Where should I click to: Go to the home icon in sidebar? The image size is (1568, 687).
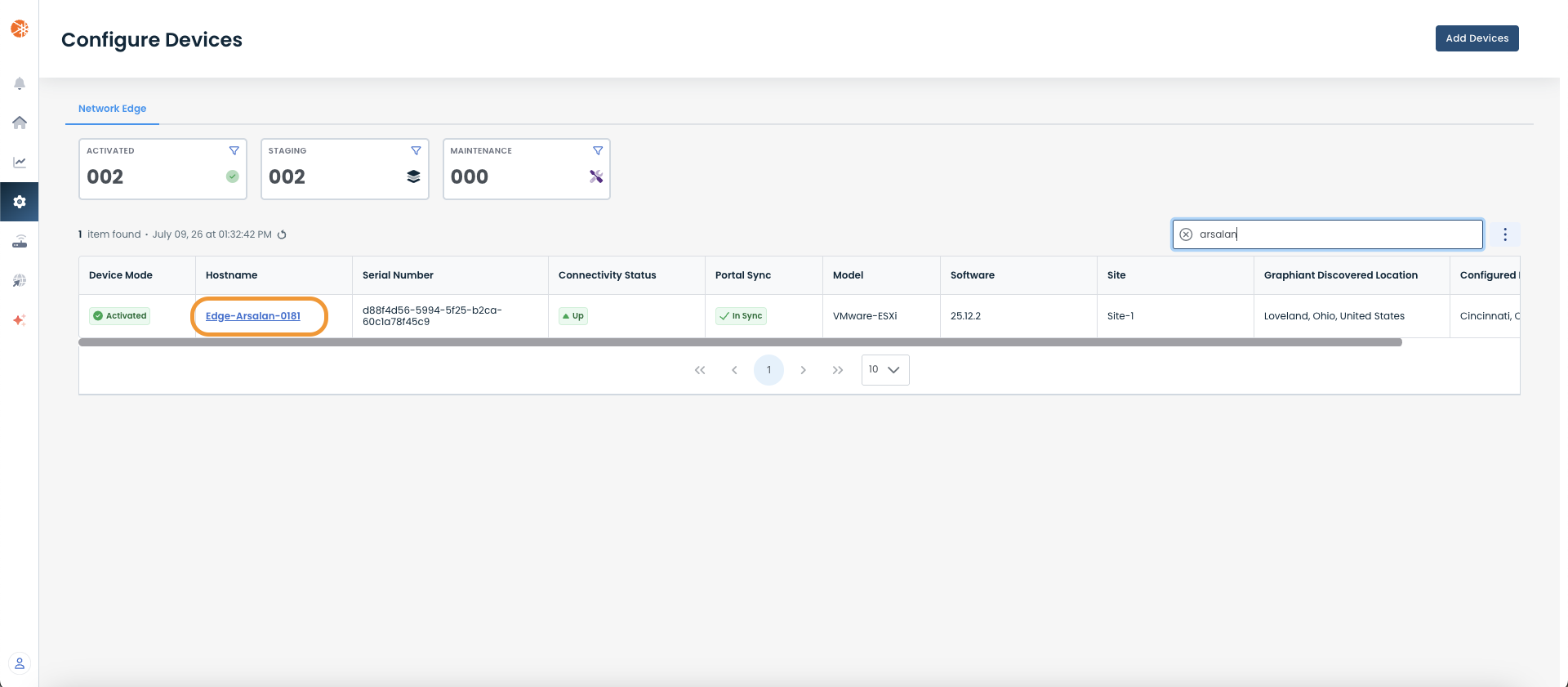(20, 123)
